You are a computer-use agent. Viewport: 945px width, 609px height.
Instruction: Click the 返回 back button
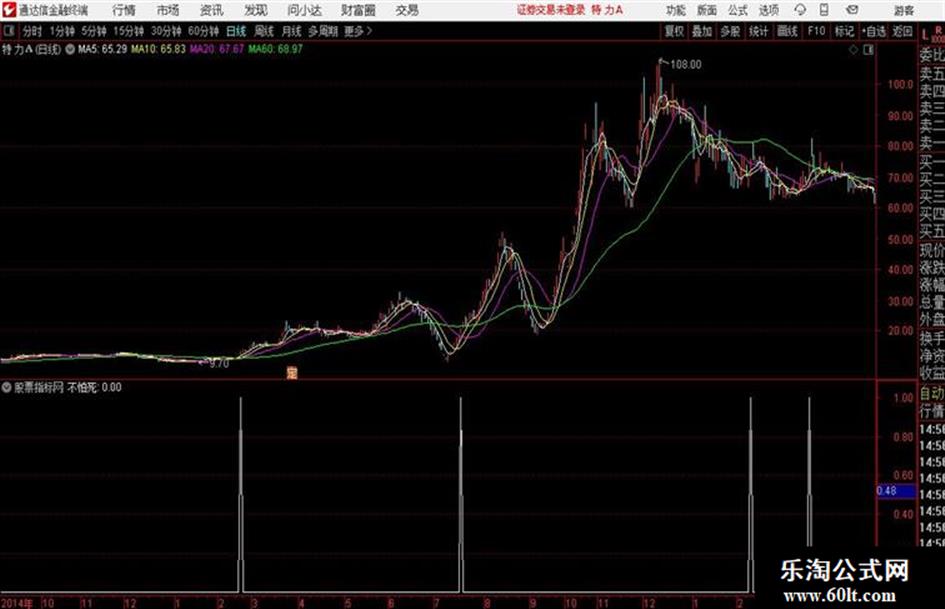click(902, 31)
